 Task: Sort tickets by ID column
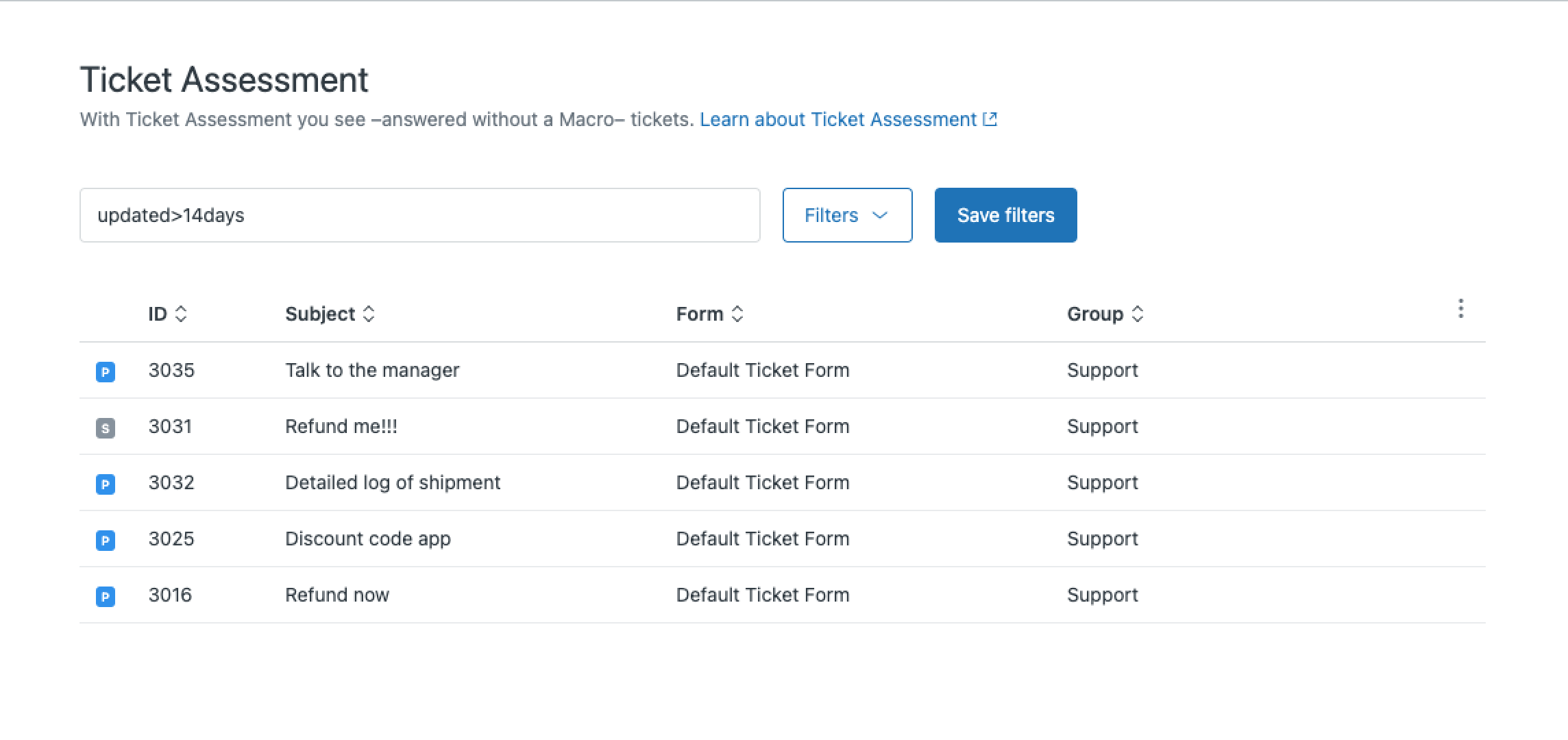167,314
